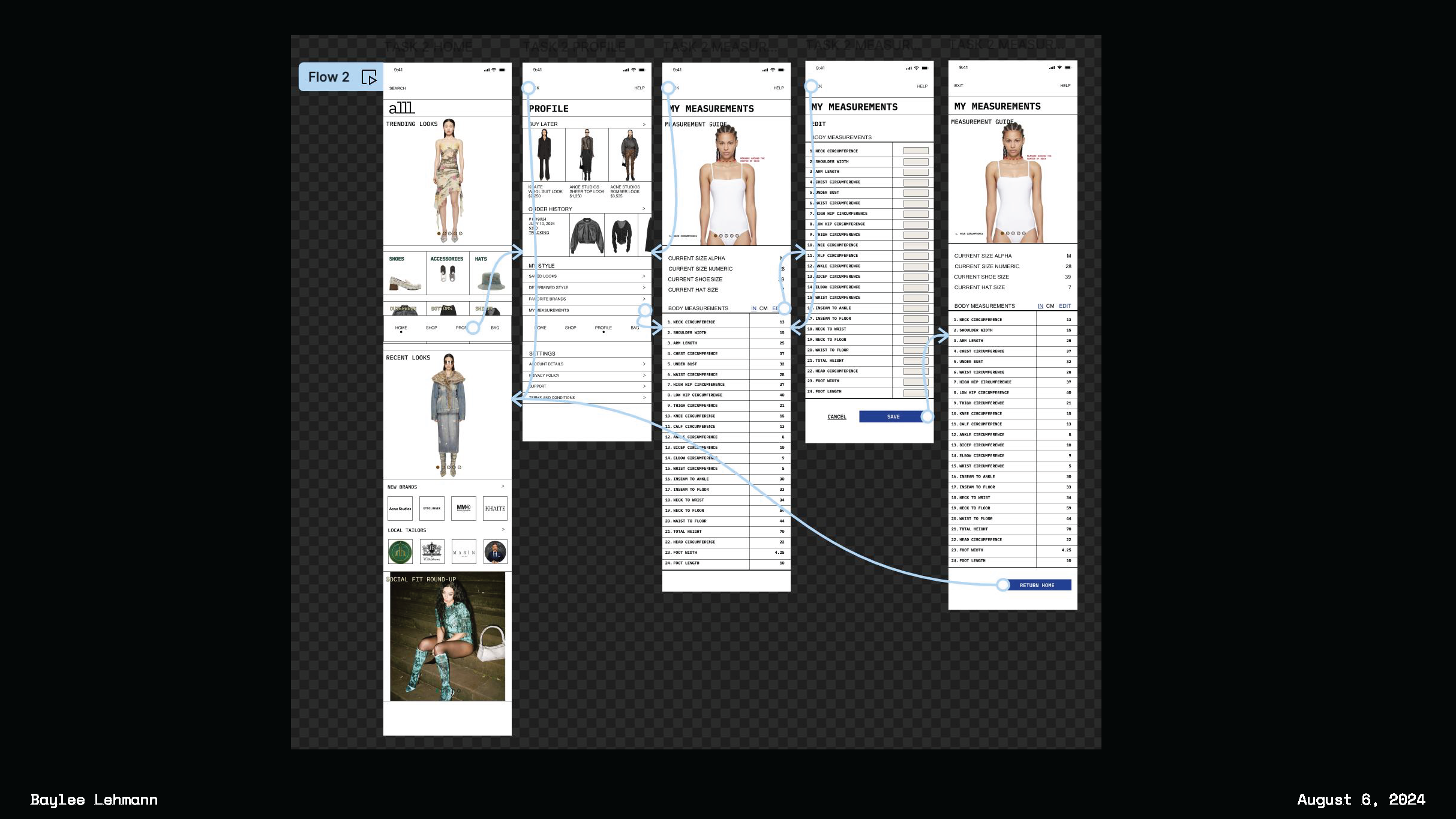
Task: Switch to the SHOP tab in bottom navigation
Action: pyautogui.click(x=431, y=328)
